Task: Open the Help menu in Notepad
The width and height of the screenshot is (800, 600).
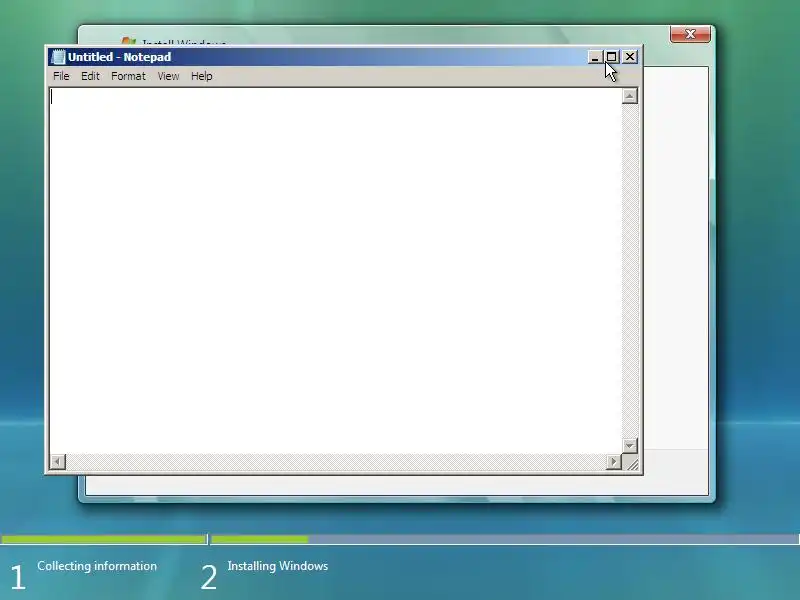Action: [x=202, y=76]
